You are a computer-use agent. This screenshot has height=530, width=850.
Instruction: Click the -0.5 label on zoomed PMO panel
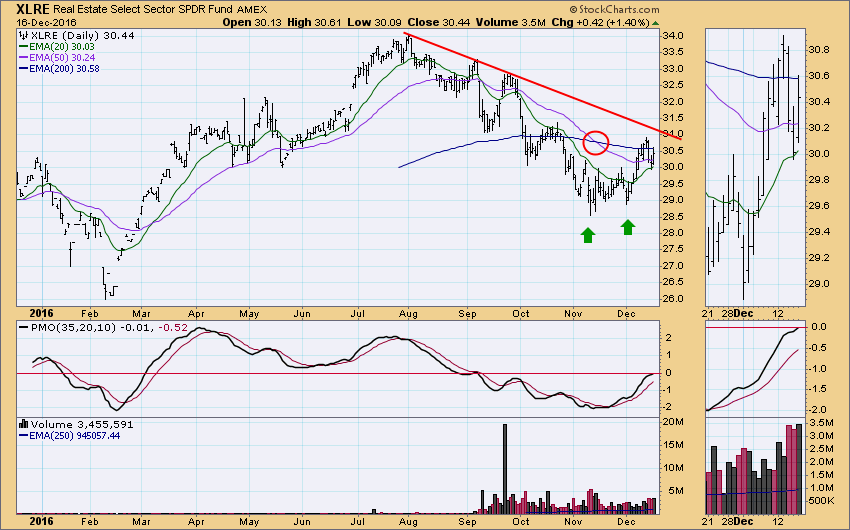point(818,348)
